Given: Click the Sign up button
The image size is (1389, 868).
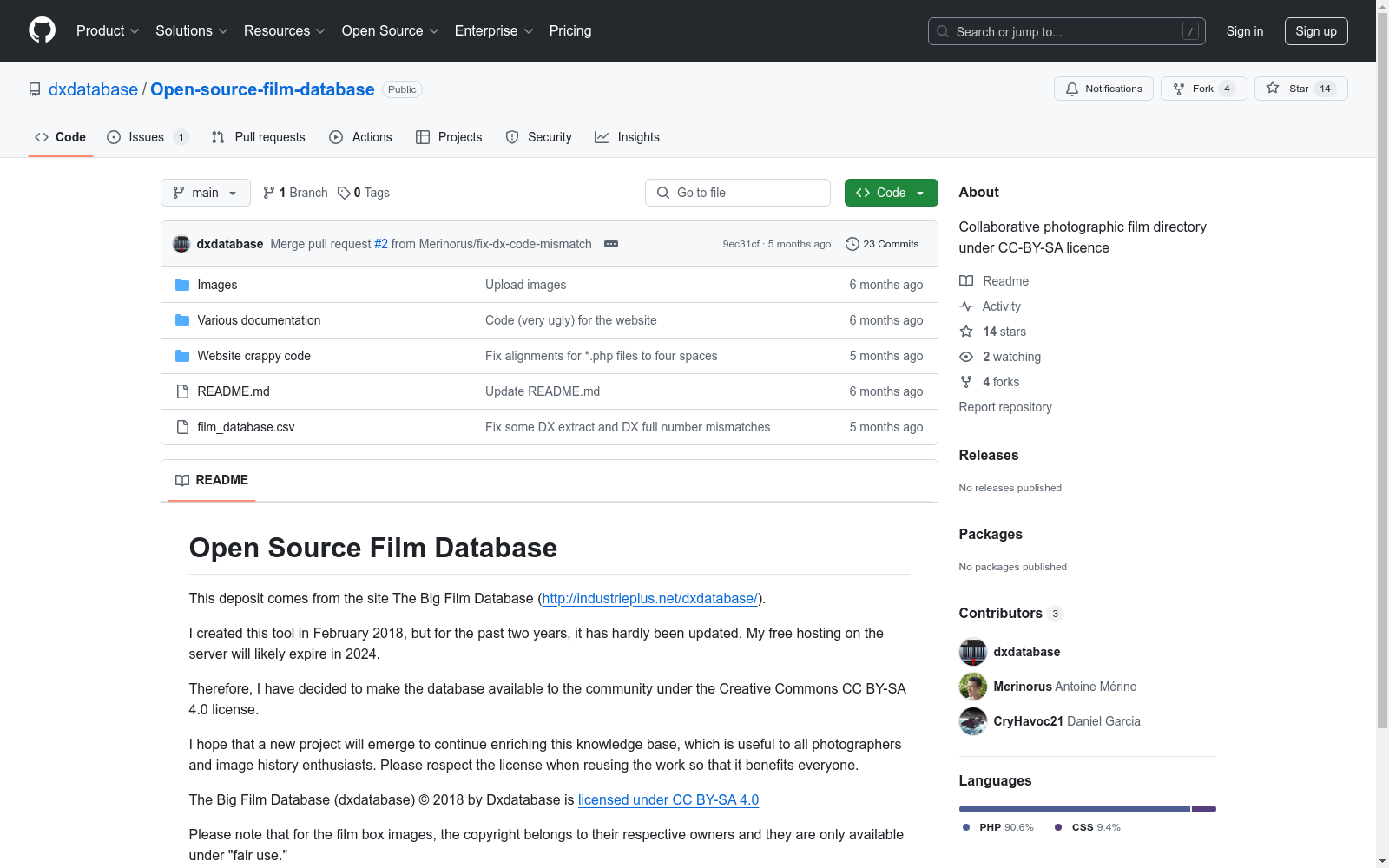Looking at the screenshot, I should [x=1316, y=31].
